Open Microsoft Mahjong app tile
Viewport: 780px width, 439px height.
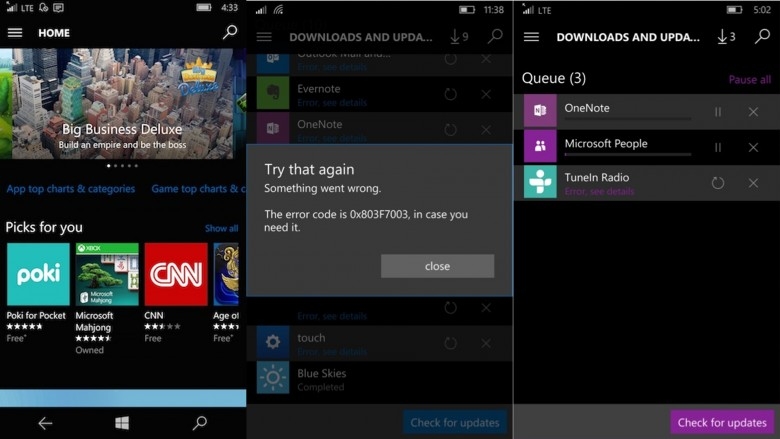click(107, 274)
